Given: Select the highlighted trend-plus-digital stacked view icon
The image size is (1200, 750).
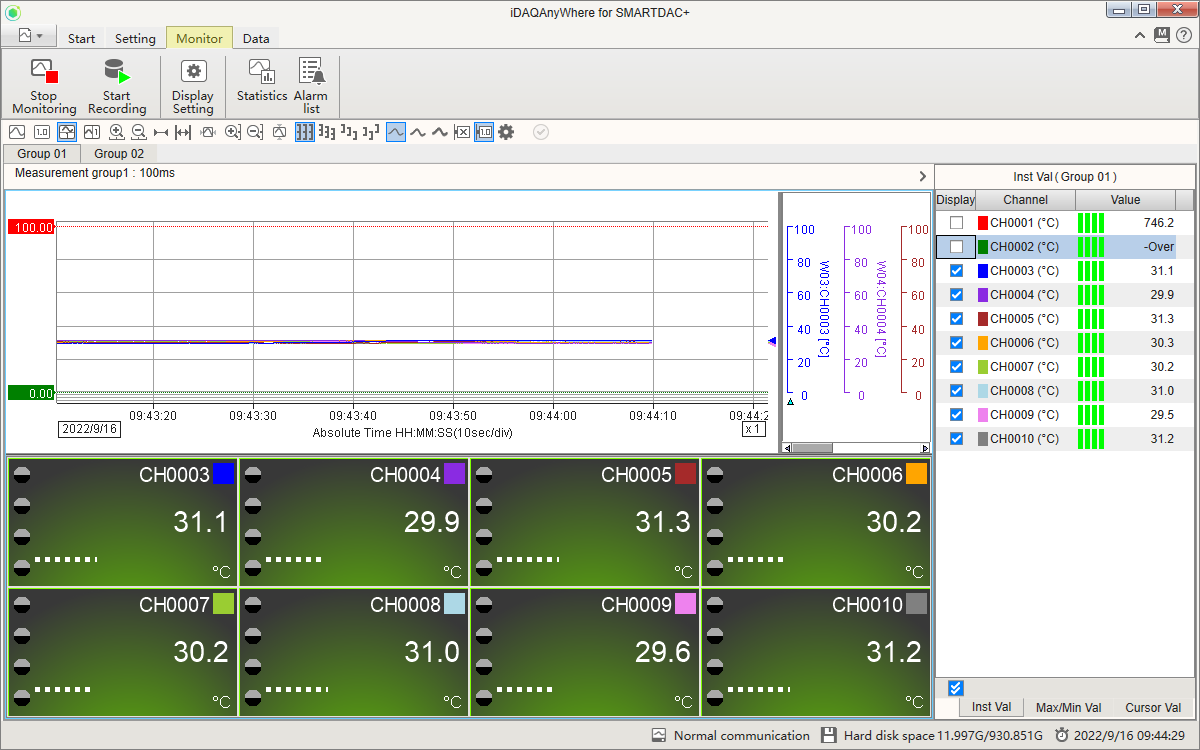Looking at the screenshot, I should [x=67, y=132].
